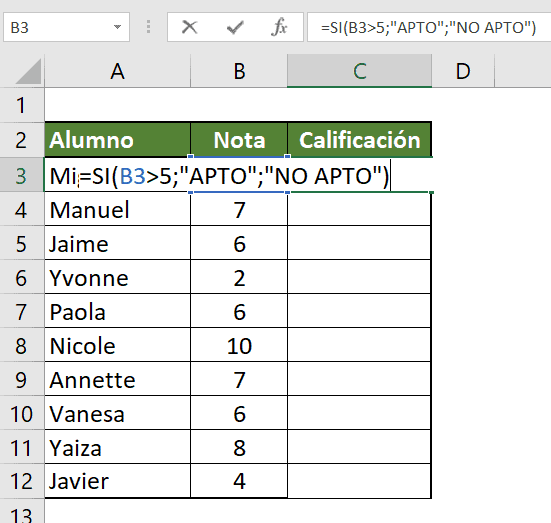Select row 3 header

click(x=22, y=175)
